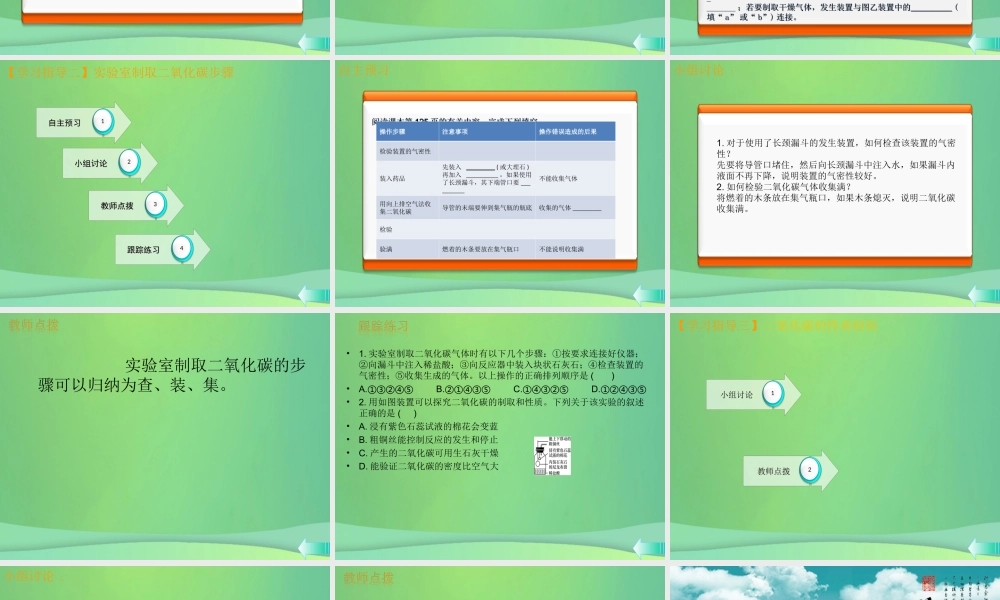The height and width of the screenshot is (600, 1000).
Task: Click option C. 产生的二氧化碳可用生石灰干燥
Action: [x=428, y=453]
